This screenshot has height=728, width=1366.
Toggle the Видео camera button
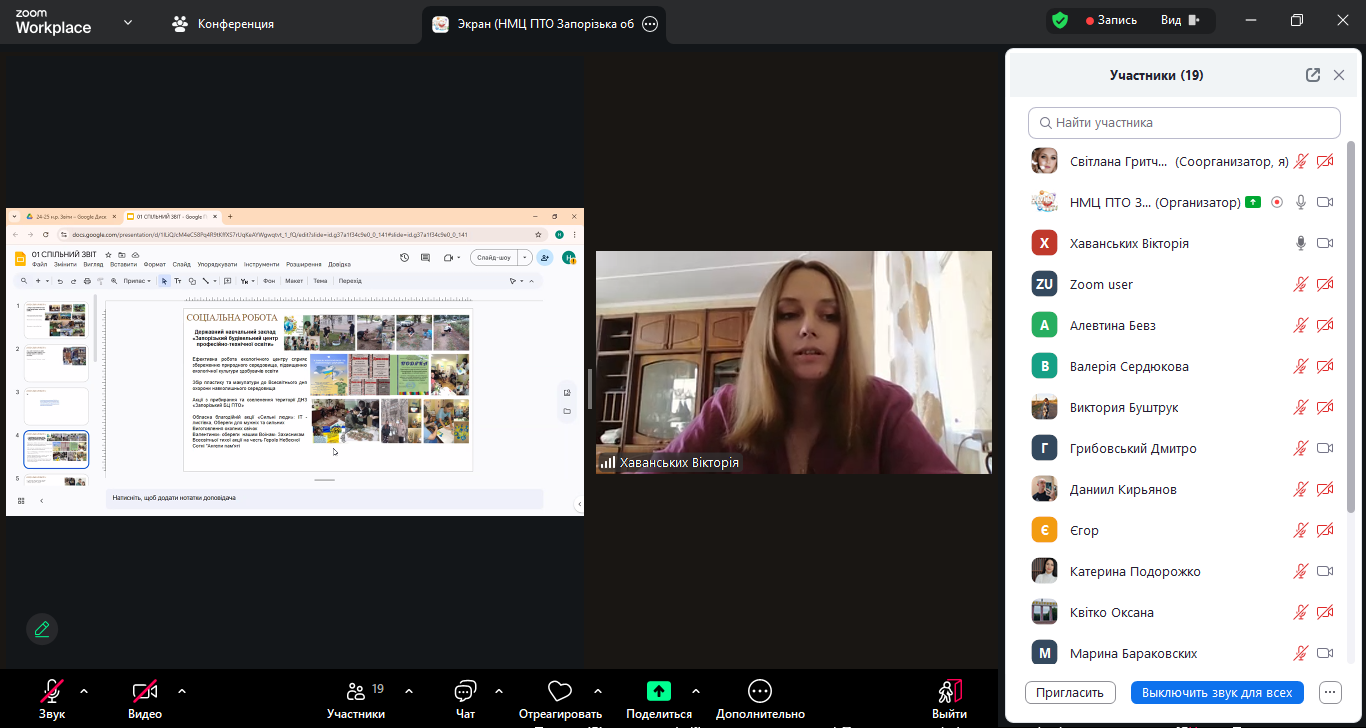(x=145, y=691)
